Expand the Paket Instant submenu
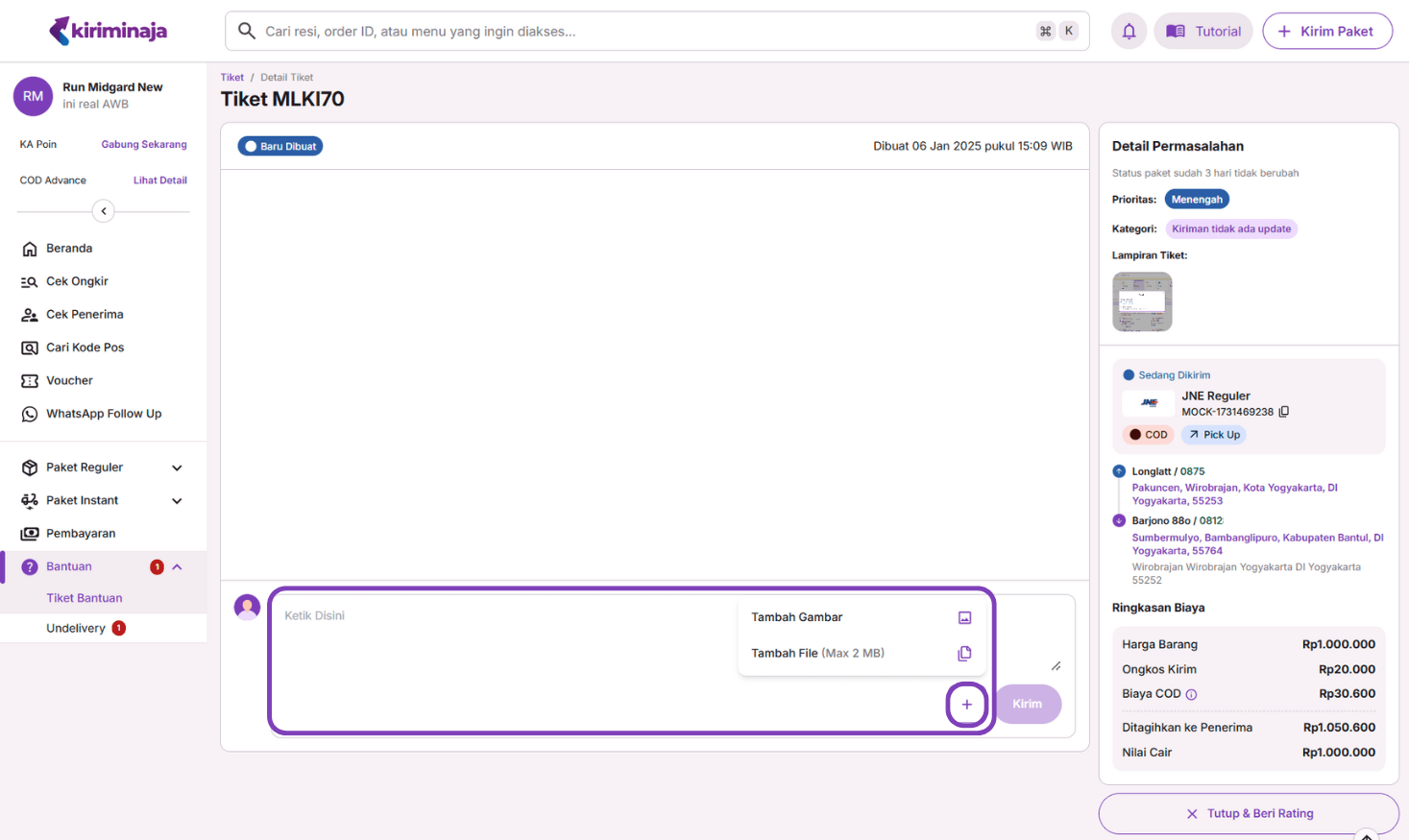Screen dimensions: 1409x840 (177, 501)
